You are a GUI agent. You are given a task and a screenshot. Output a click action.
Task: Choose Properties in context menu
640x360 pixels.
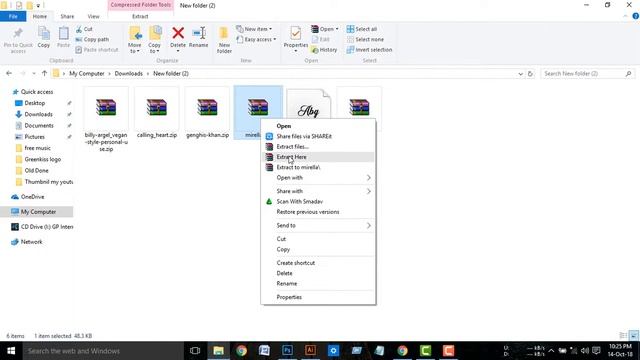pyautogui.click(x=318, y=297)
